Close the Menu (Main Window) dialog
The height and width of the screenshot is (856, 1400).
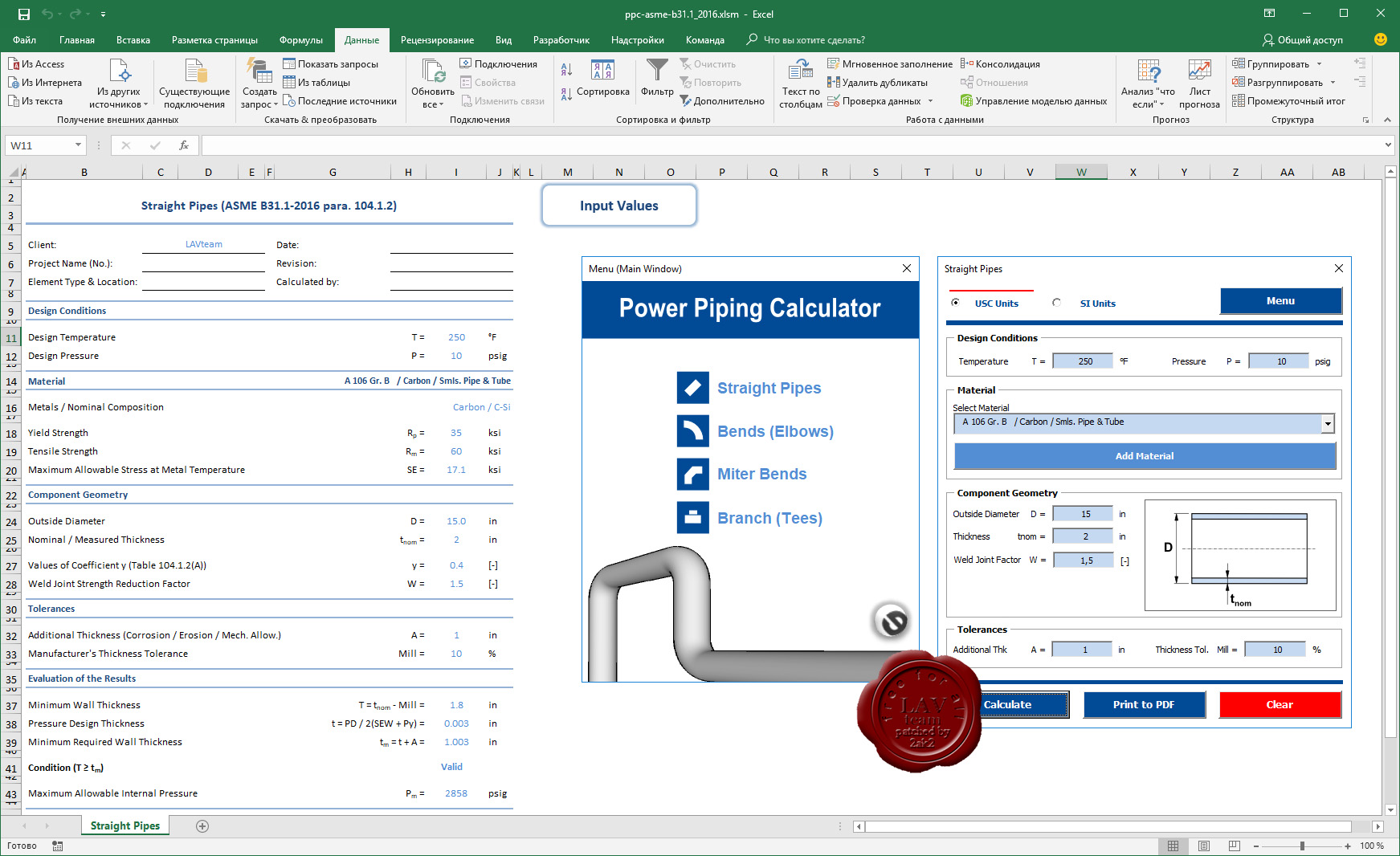[x=907, y=268]
